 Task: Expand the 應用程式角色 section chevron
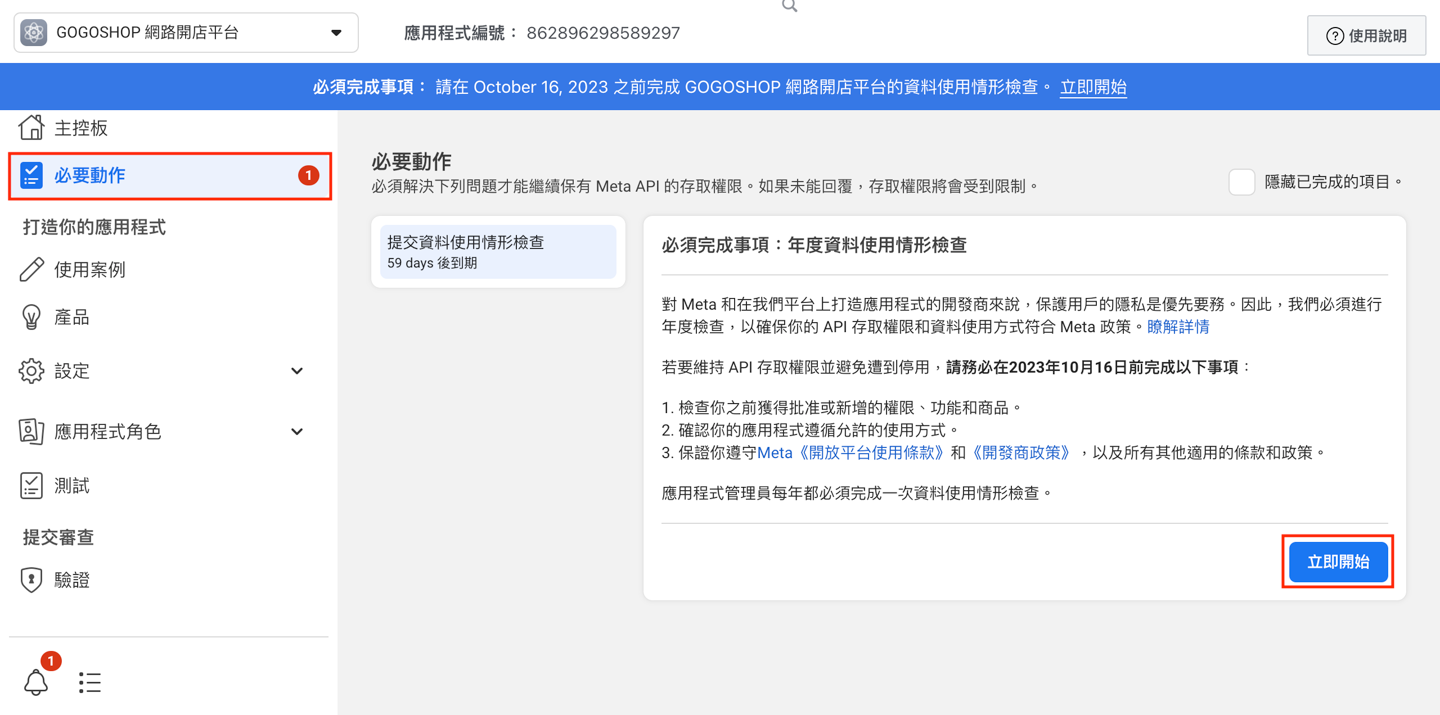(297, 432)
